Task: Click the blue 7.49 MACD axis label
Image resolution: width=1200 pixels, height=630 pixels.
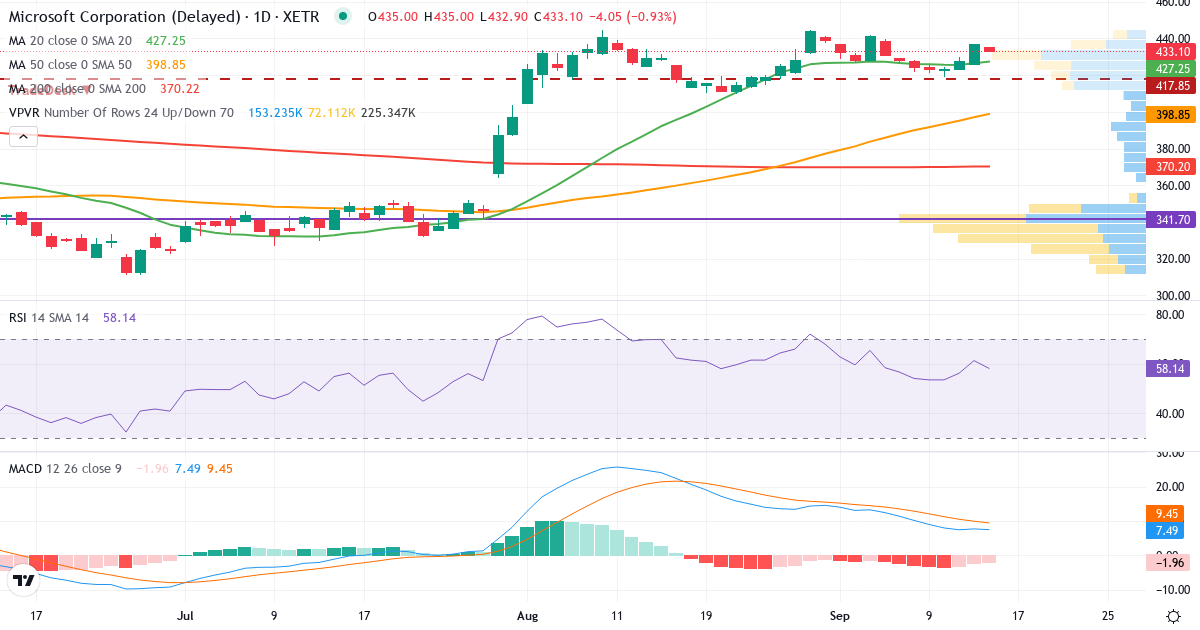Action: [x=1164, y=530]
